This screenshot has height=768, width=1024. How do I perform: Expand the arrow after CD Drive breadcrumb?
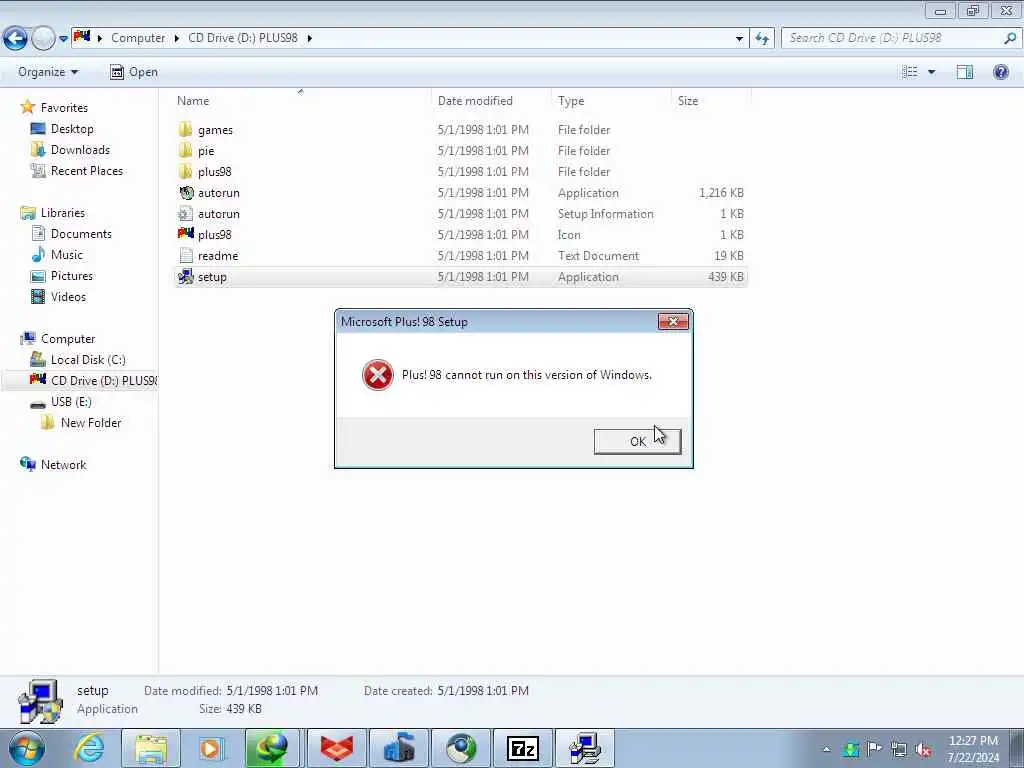tap(310, 38)
